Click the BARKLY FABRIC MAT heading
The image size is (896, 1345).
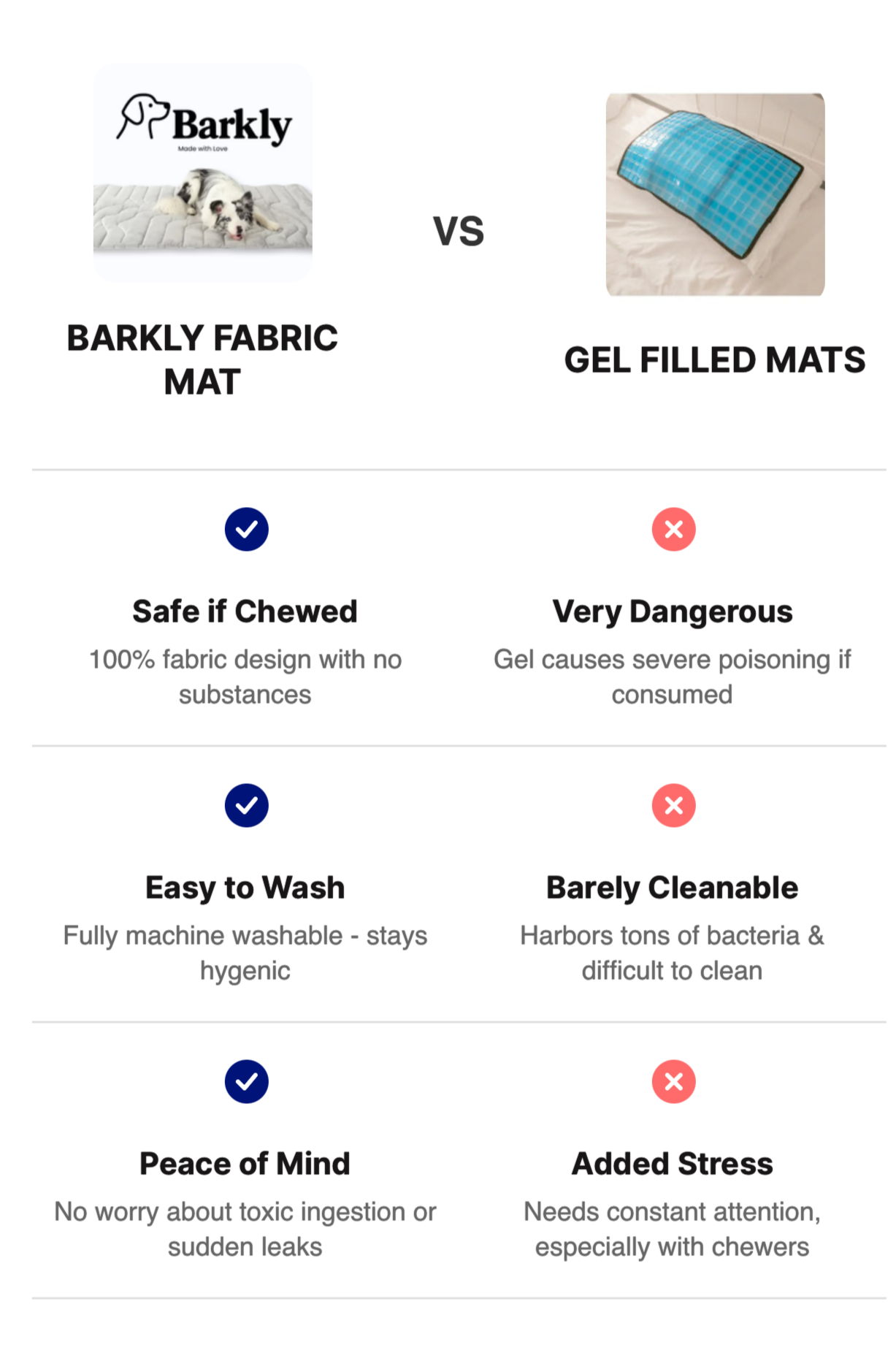tap(202, 359)
